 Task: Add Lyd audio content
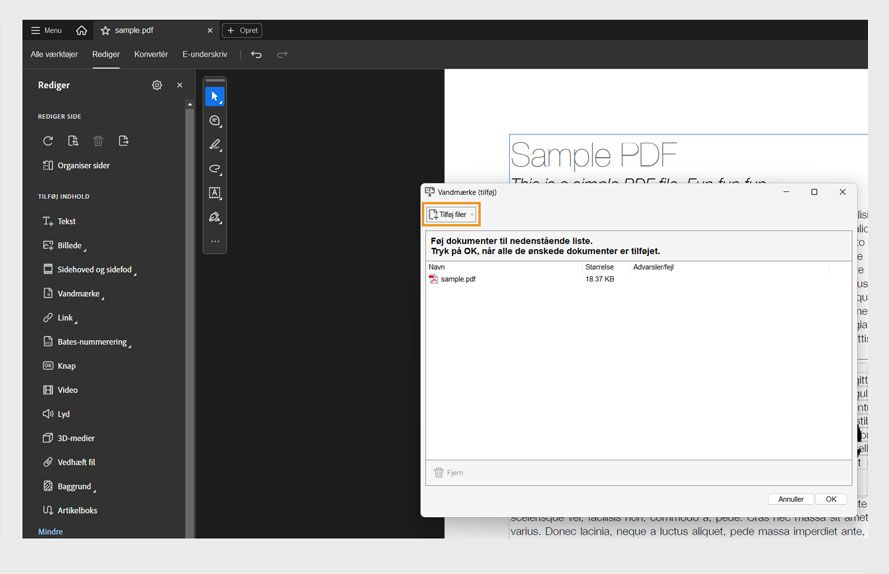(x=56, y=414)
